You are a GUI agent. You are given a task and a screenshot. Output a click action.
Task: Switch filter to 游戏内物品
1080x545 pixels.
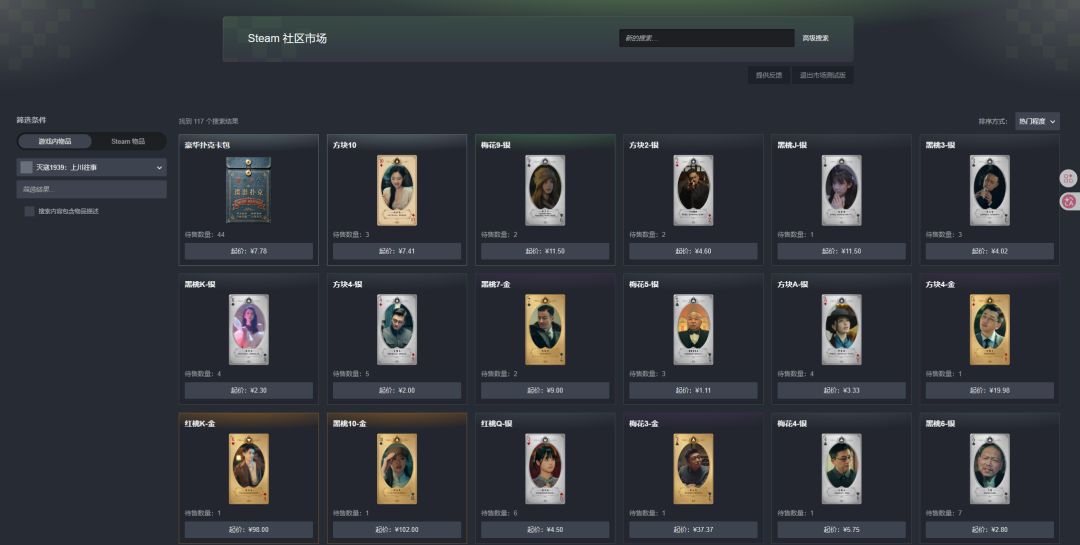click(54, 141)
